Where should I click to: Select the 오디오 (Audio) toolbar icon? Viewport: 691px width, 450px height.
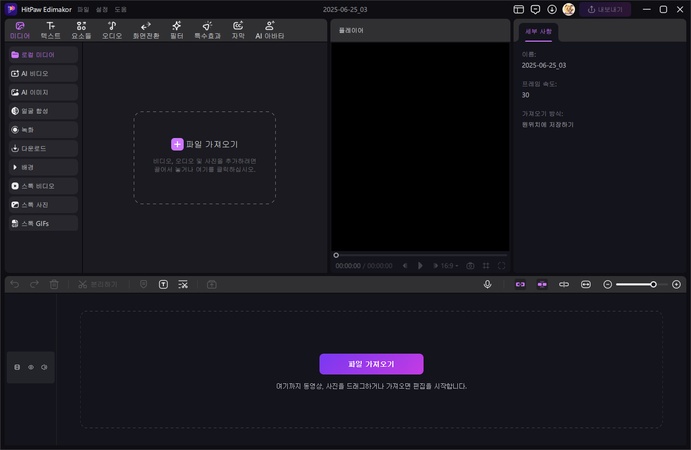point(112,30)
